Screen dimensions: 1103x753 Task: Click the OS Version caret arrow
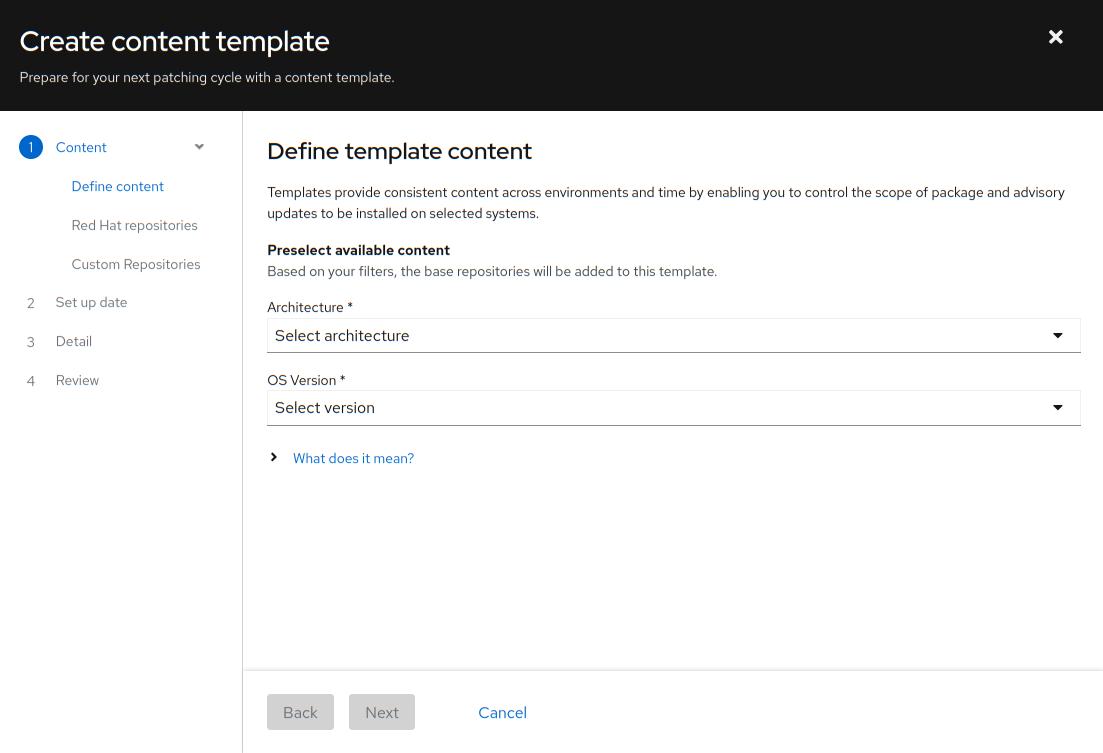coord(1057,408)
